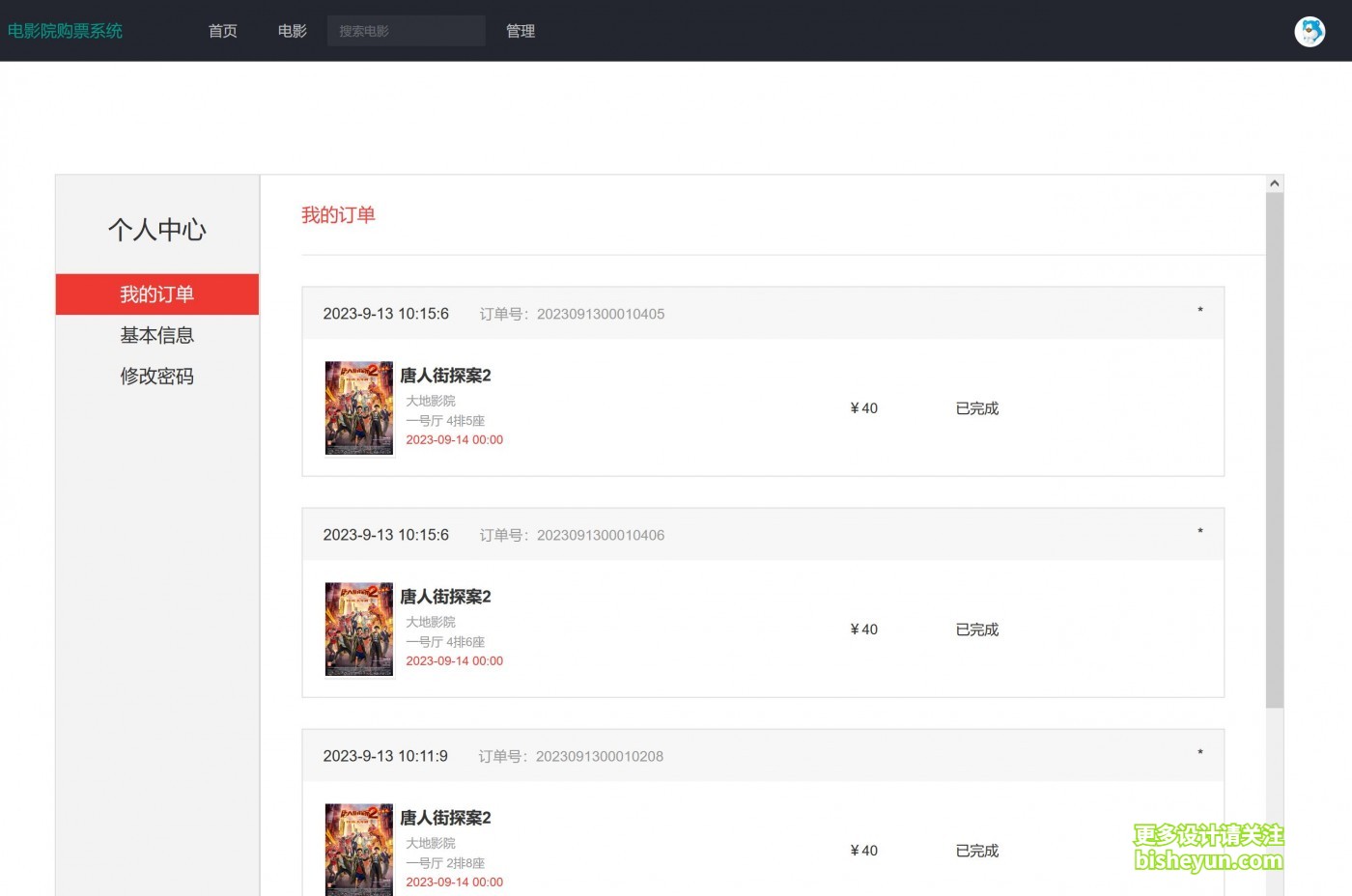
Task: Open movie poster for seat 4排5座 order
Action: (x=359, y=408)
